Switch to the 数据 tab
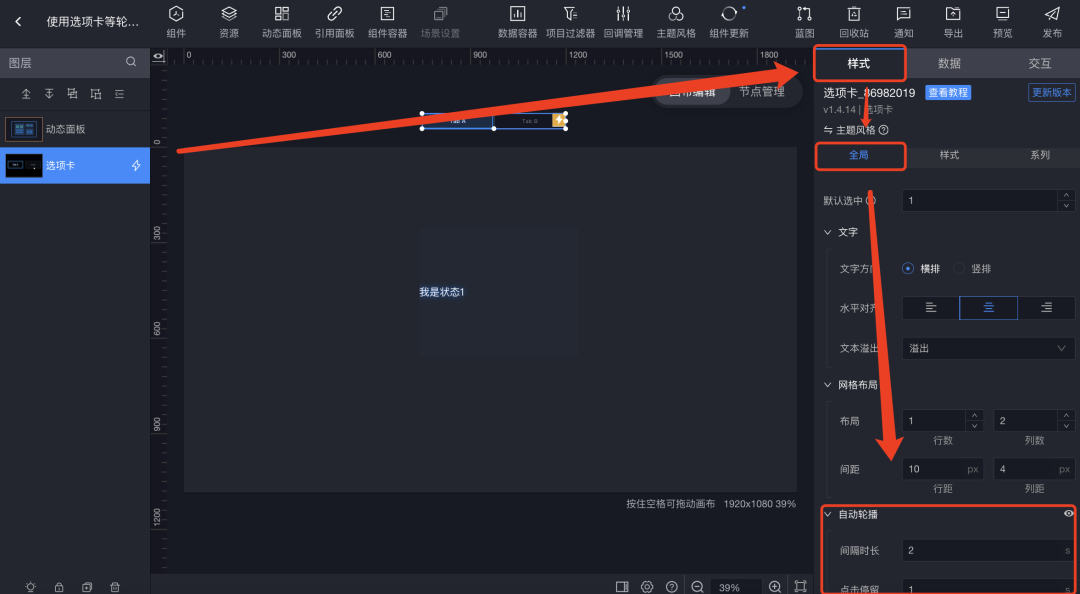This screenshot has width=1080, height=594. pos(949,63)
